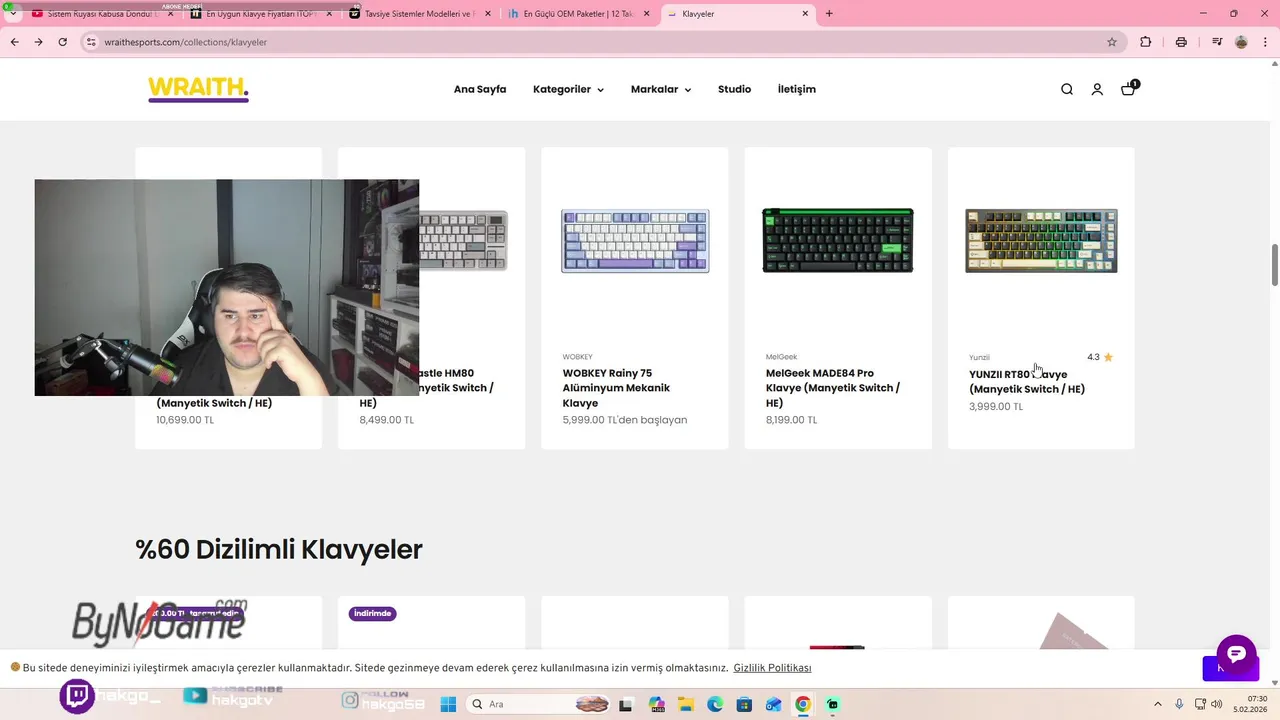Open File Explorer from taskbar

[x=685, y=704]
